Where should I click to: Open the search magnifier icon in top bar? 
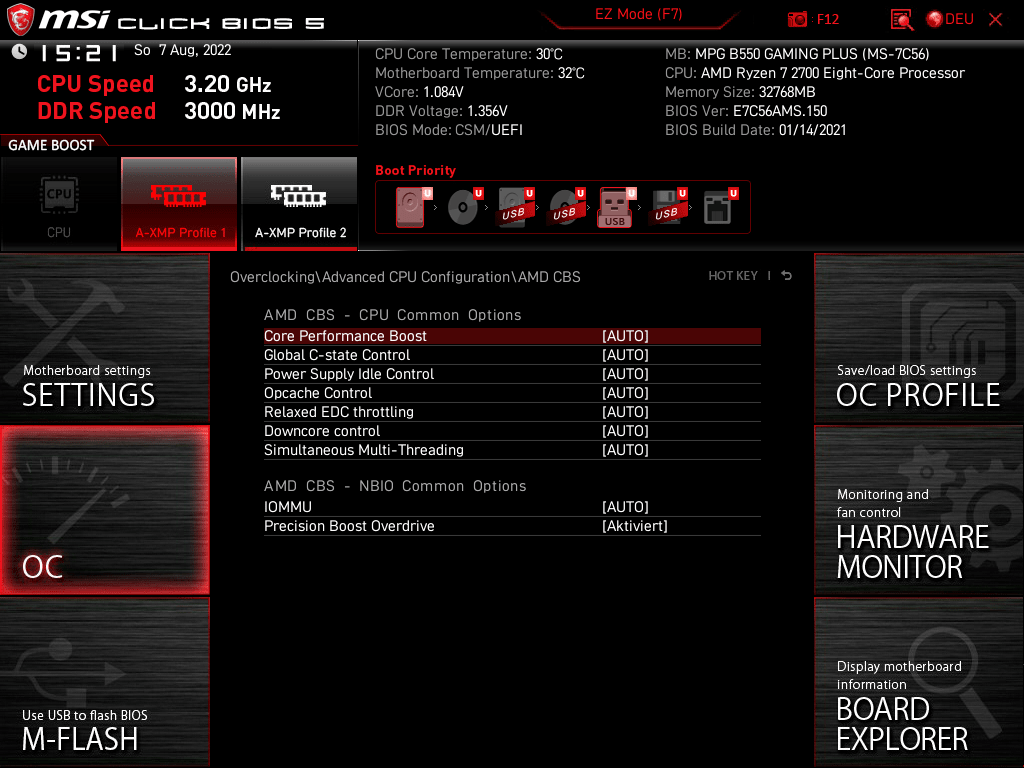(901, 18)
